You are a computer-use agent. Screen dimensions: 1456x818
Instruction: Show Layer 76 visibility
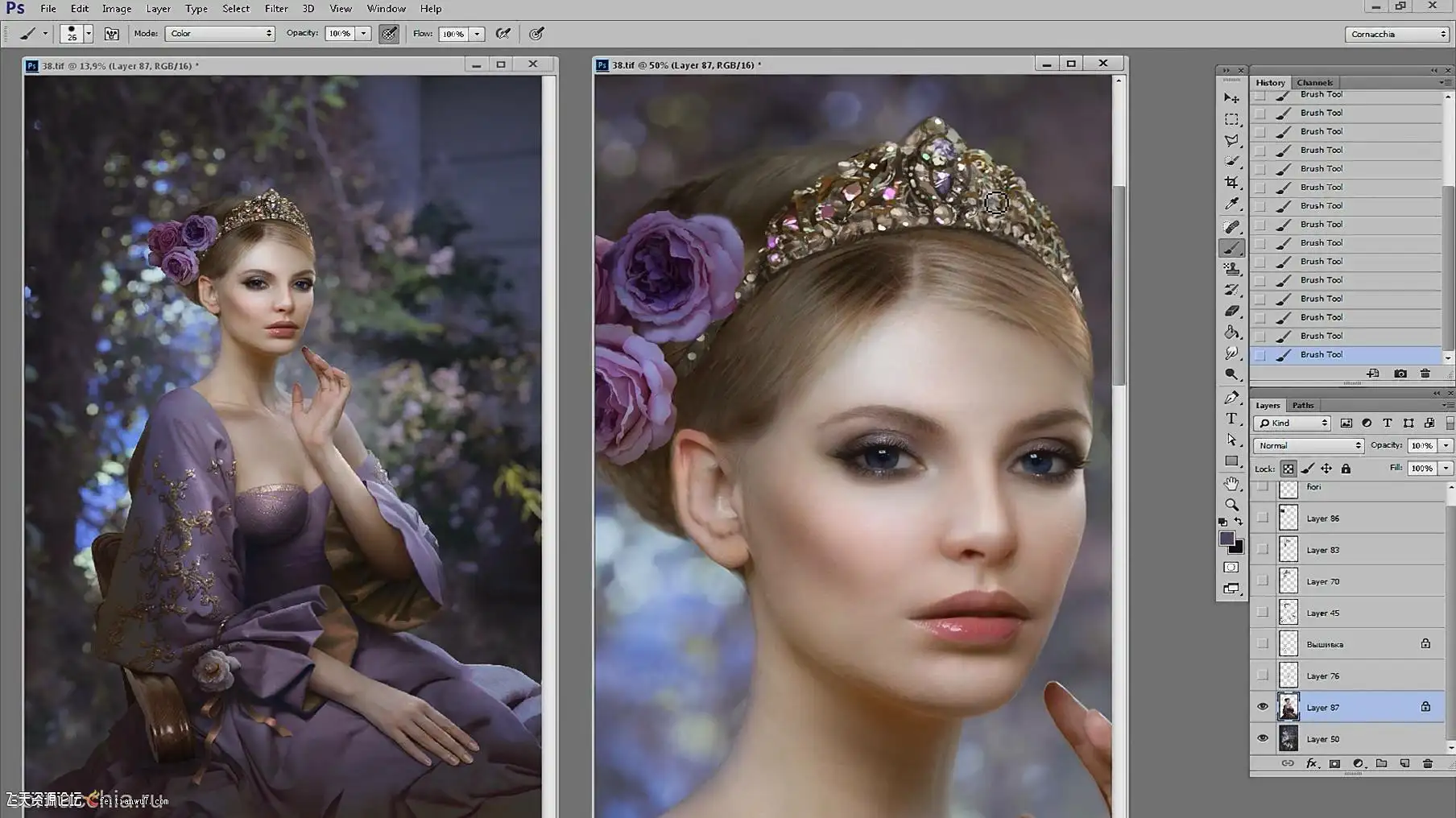(x=1262, y=675)
